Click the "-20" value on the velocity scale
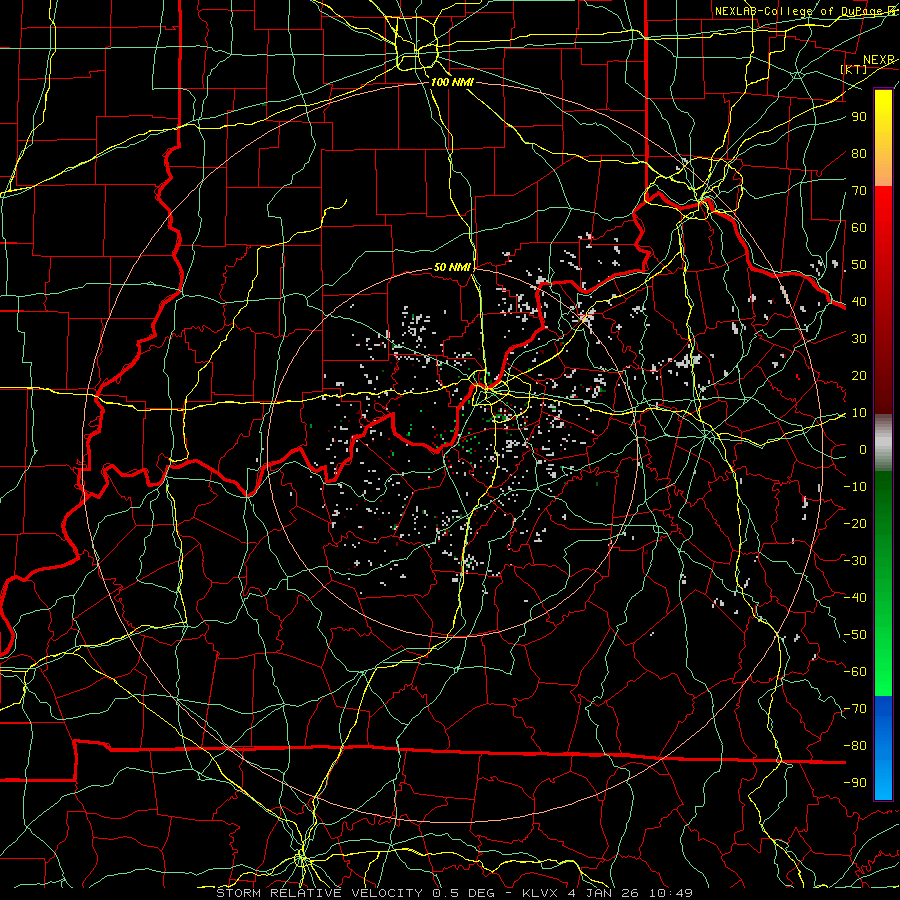 pos(855,524)
